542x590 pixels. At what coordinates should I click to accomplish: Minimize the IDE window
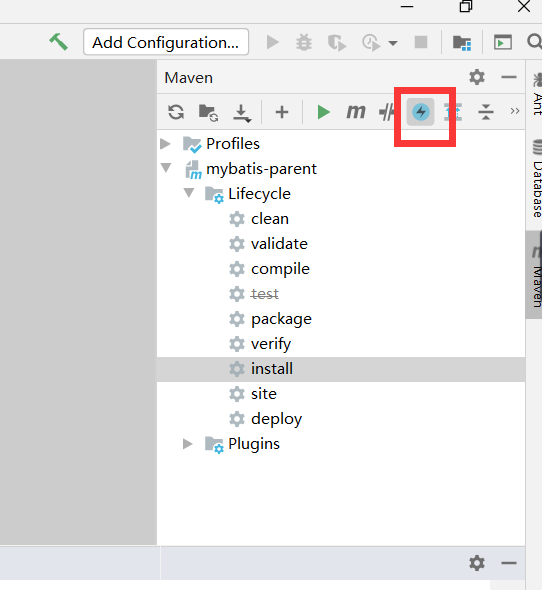(x=407, y=7)
